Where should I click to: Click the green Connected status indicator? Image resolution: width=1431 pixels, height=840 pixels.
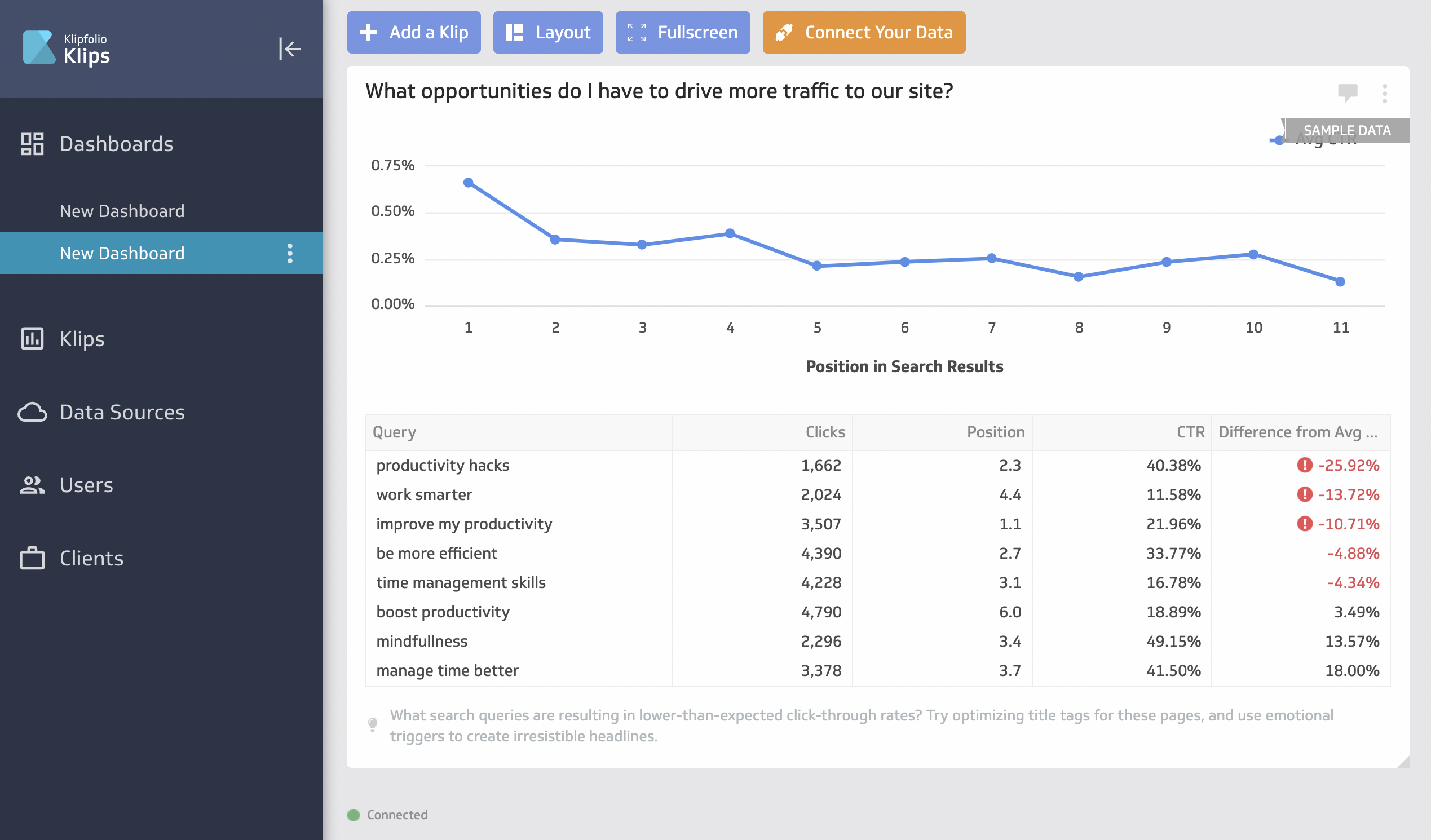tap(354, 814)
